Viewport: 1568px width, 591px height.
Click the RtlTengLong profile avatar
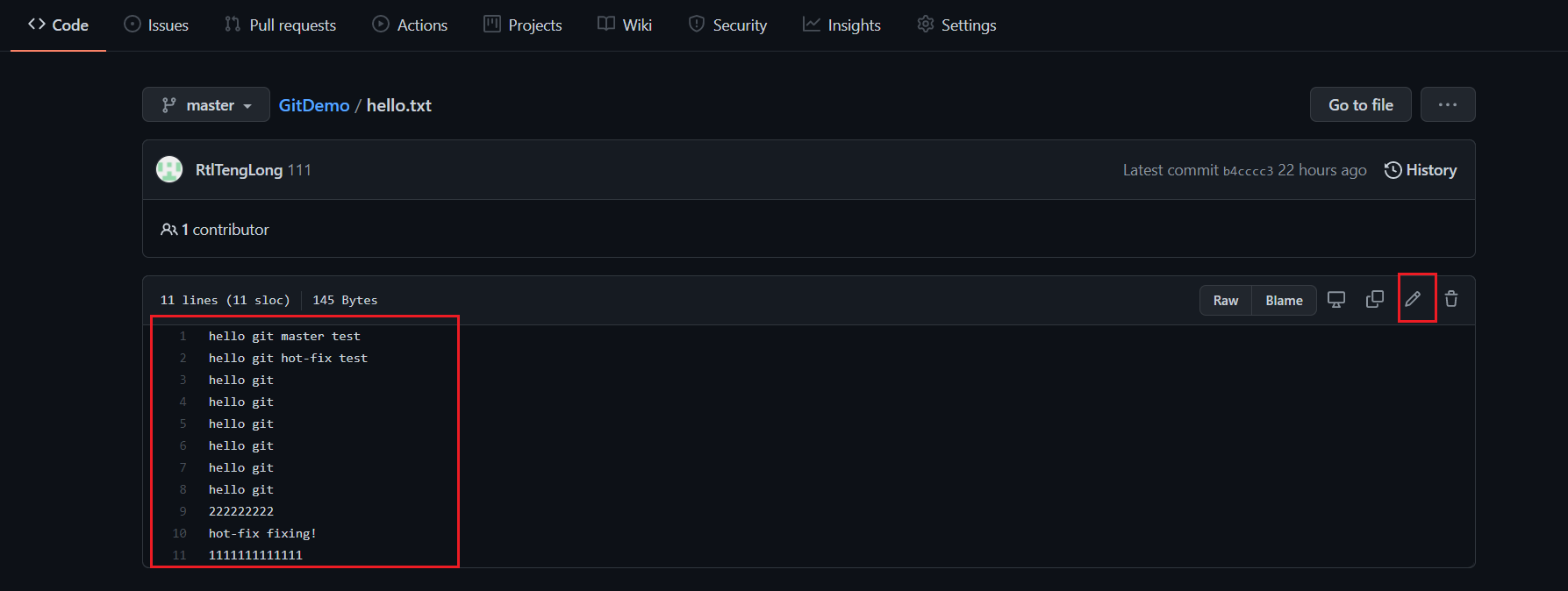pyautogui.click(x=169, y=168)
